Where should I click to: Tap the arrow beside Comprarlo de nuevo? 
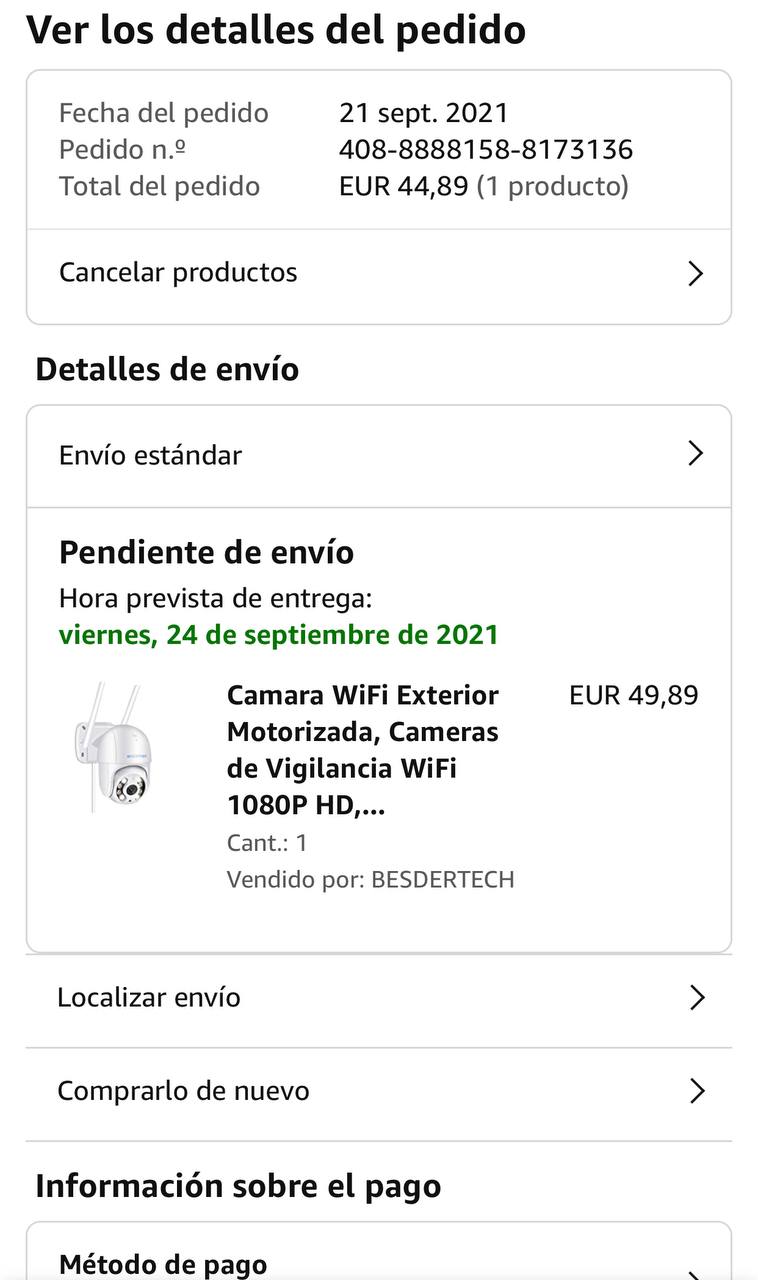point(697,1091)
